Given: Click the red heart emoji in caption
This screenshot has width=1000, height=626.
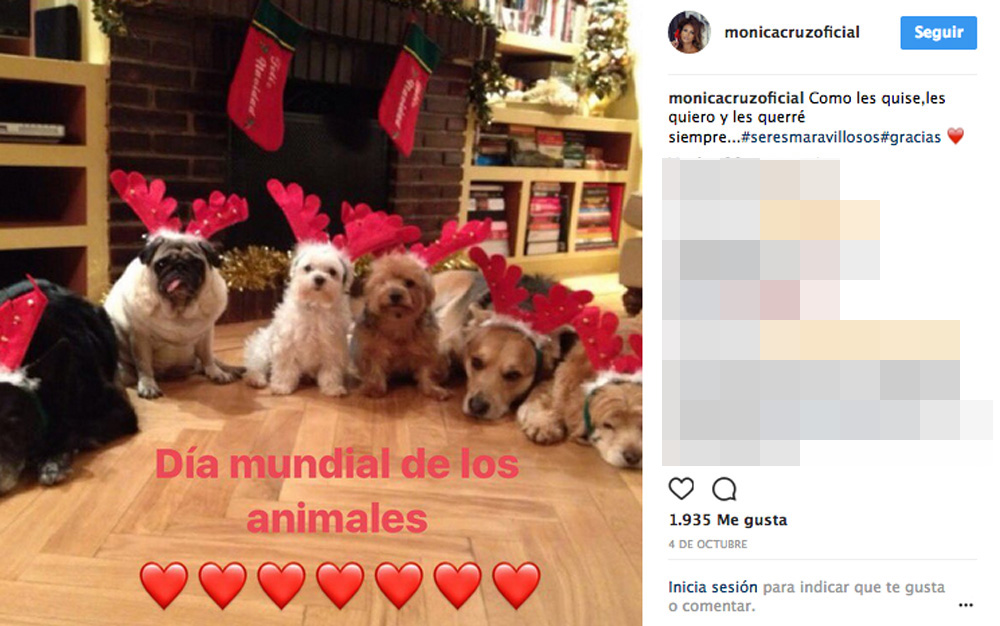Looking at the screenshot, I should (955, 136).
